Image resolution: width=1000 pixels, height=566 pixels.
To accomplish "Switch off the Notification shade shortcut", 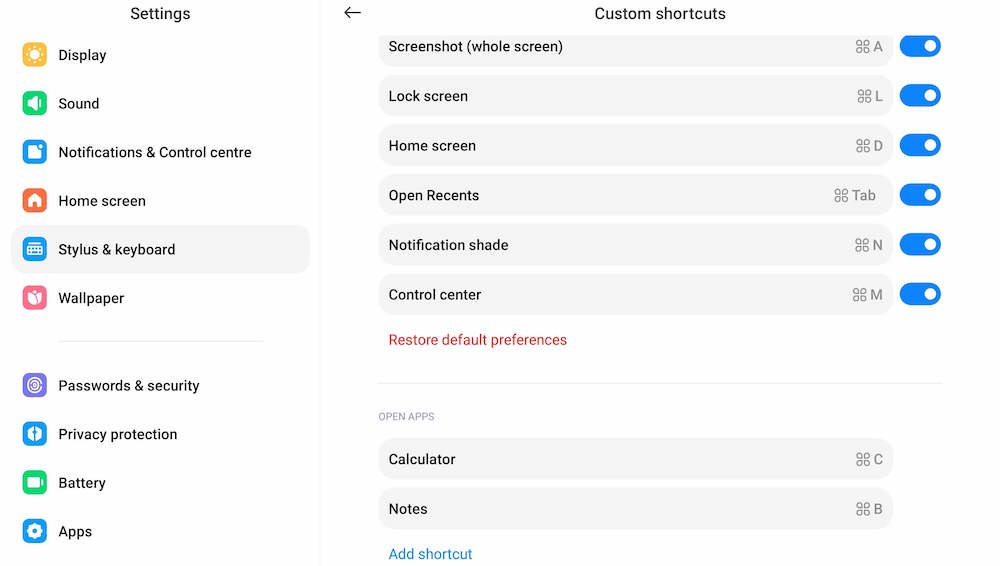I will (x=920, y=244).
